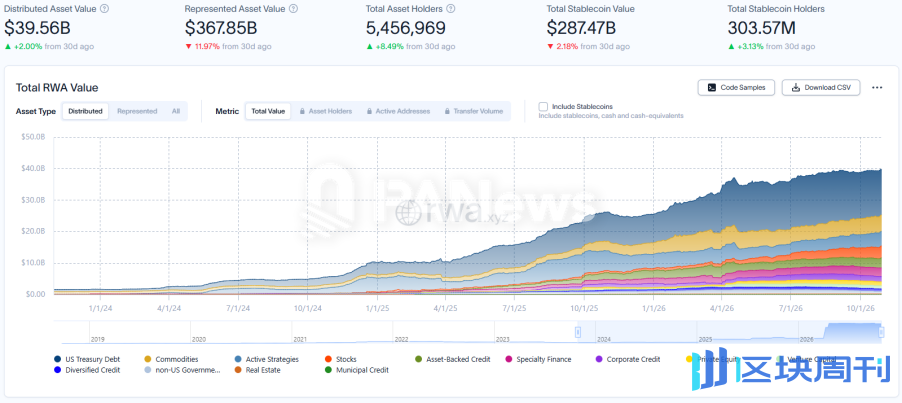Click the Municipal Credit legend color dot
This screenshot has height=403, width=902.
(328, 370)
